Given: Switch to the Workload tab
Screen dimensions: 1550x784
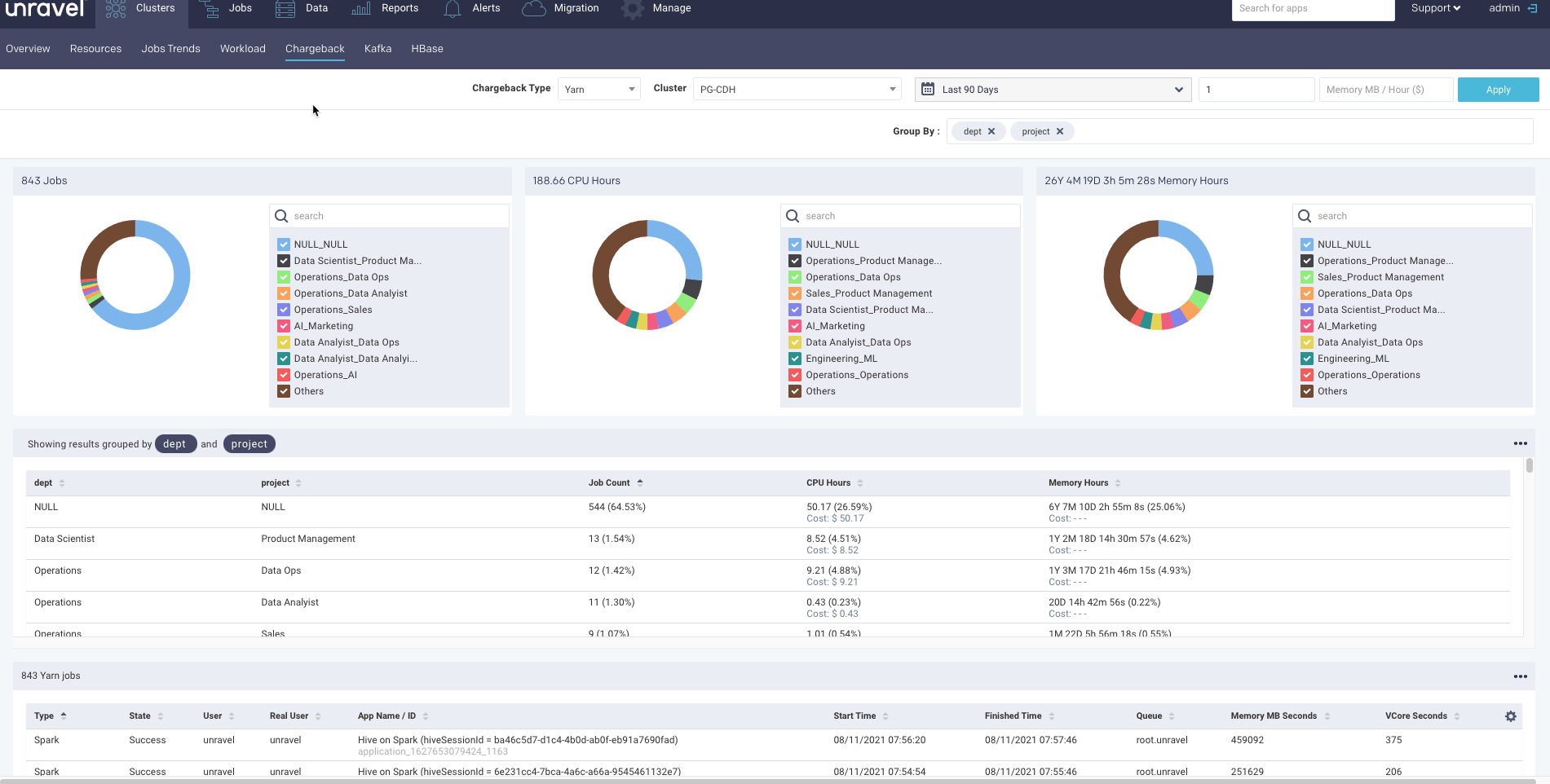Looking at the screenshot, I should tap(243, 49).
